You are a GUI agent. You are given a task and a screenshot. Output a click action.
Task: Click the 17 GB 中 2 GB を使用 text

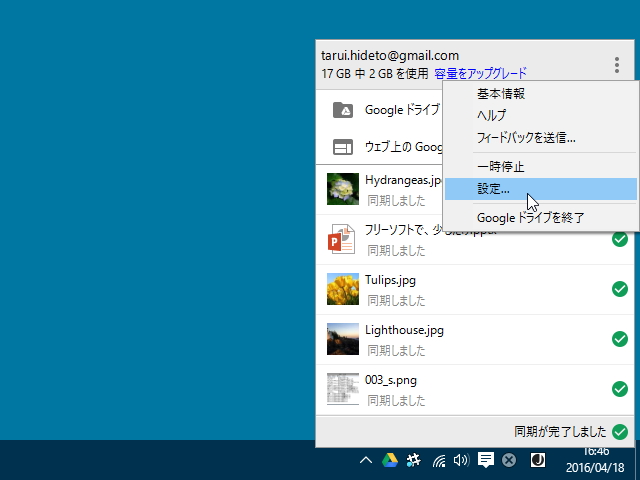coord(375,73)
